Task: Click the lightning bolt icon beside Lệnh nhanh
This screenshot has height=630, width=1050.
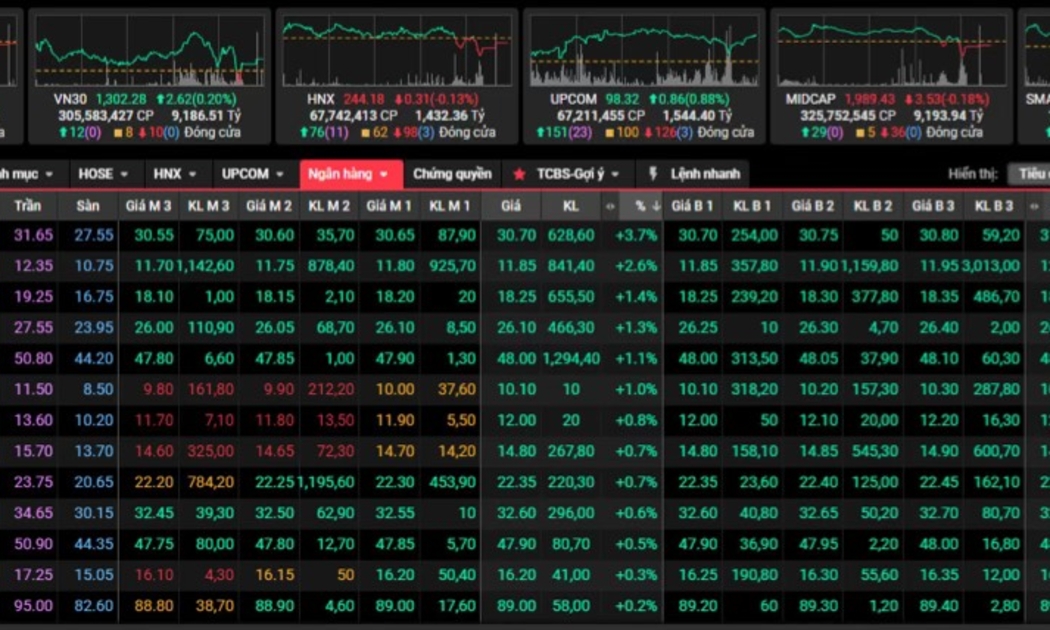Action: [x=653, y=174]
